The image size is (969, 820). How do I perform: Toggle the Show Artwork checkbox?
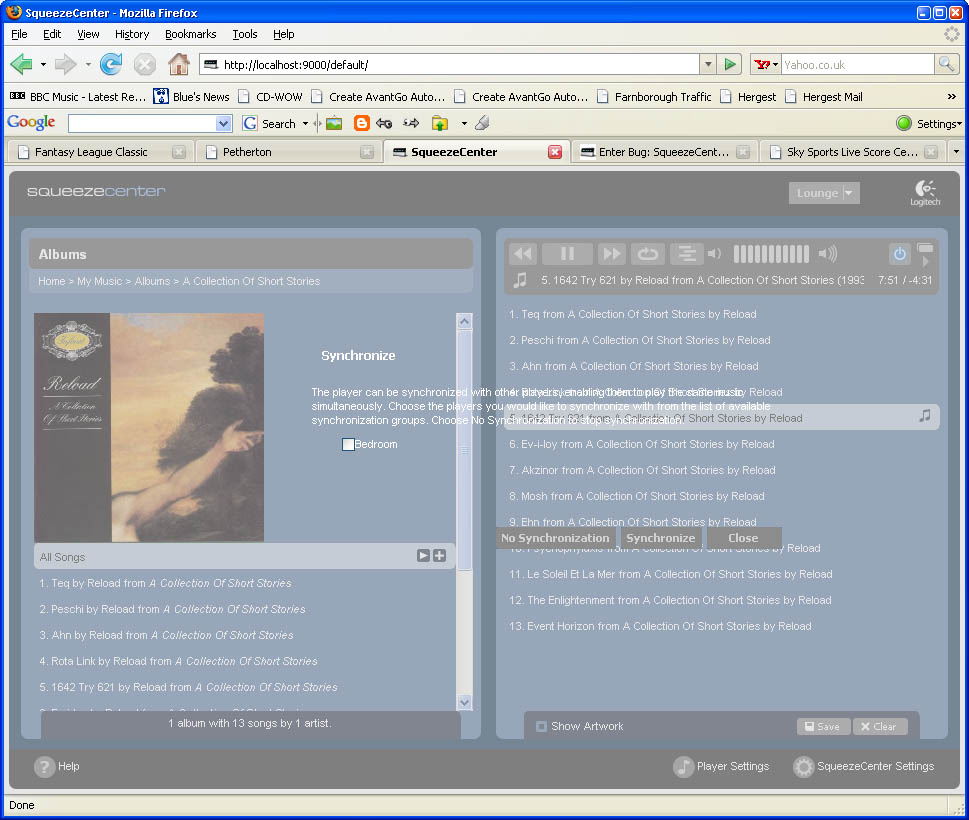pos(541,726)
